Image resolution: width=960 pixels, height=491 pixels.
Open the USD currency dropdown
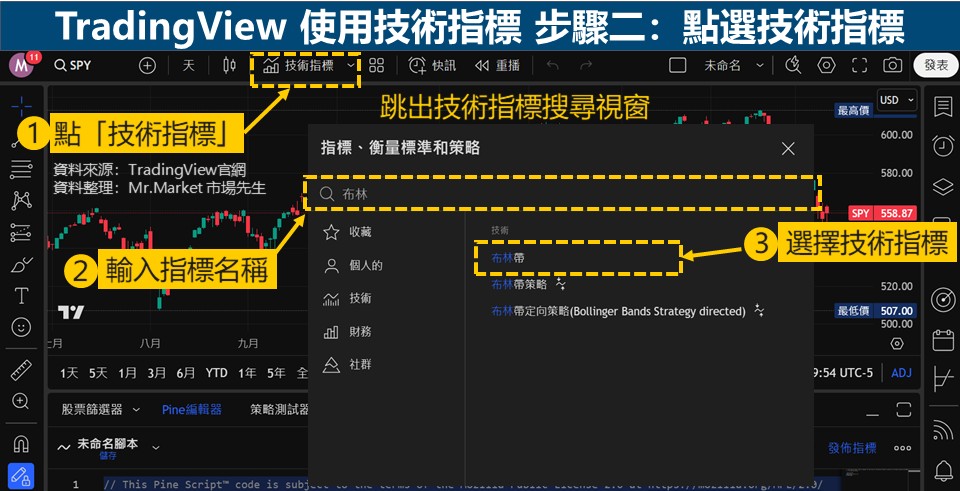click(897, 100)
